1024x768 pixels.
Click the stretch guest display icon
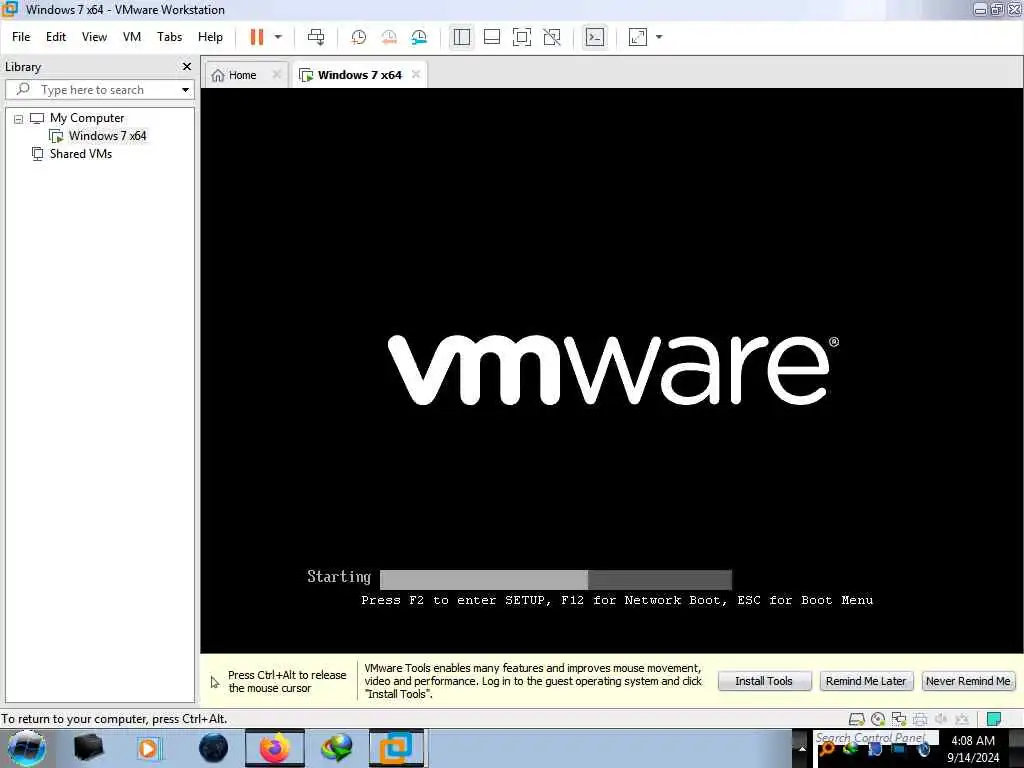[638, 37]
